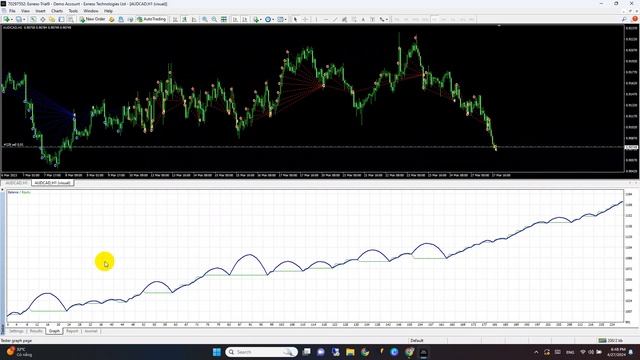This screenshot has height=360, width=640.
Task: Open the Market Watch panel icon
Action: tap(33, 19)
